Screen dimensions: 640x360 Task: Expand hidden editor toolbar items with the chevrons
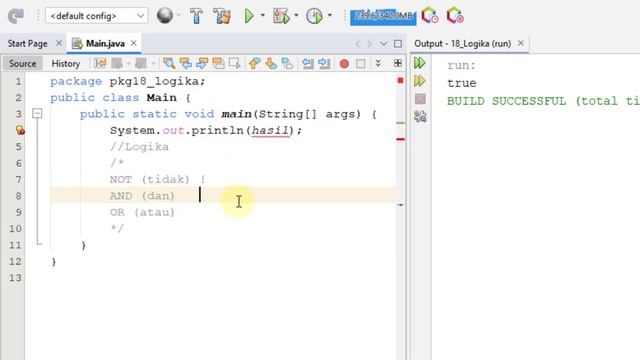point(378,63)
